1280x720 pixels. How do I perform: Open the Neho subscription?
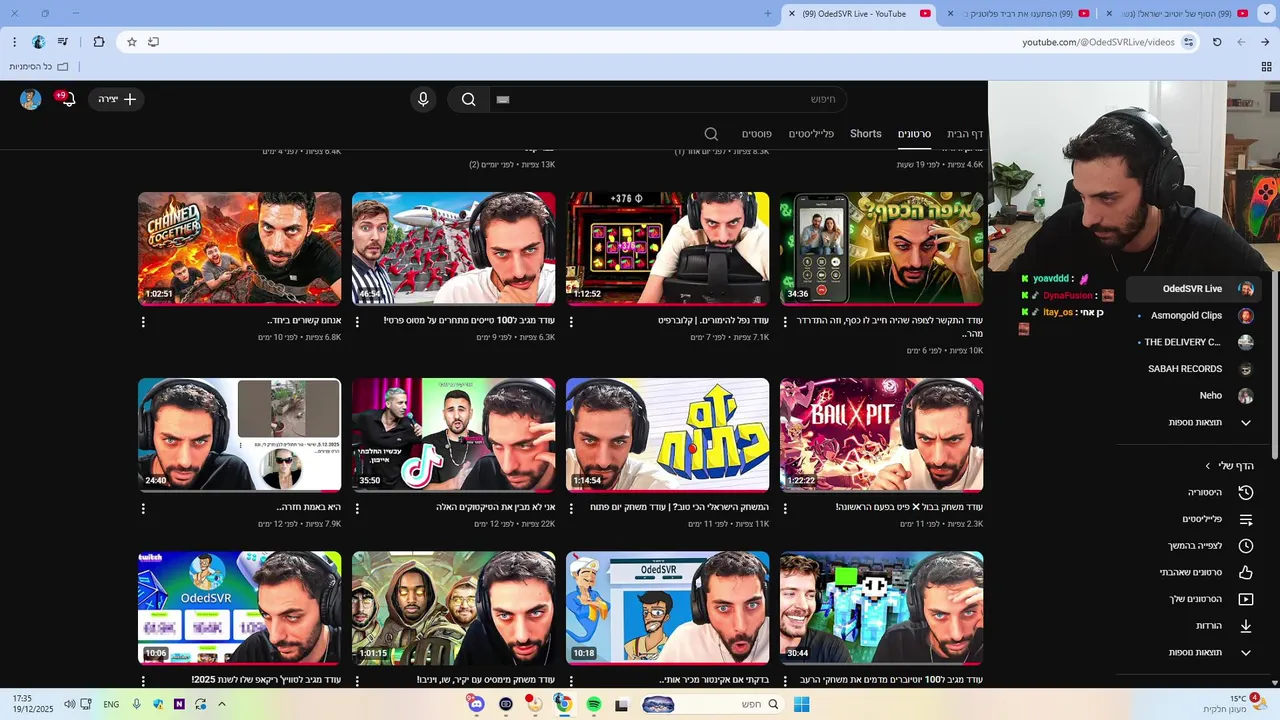click(1194, 396)
